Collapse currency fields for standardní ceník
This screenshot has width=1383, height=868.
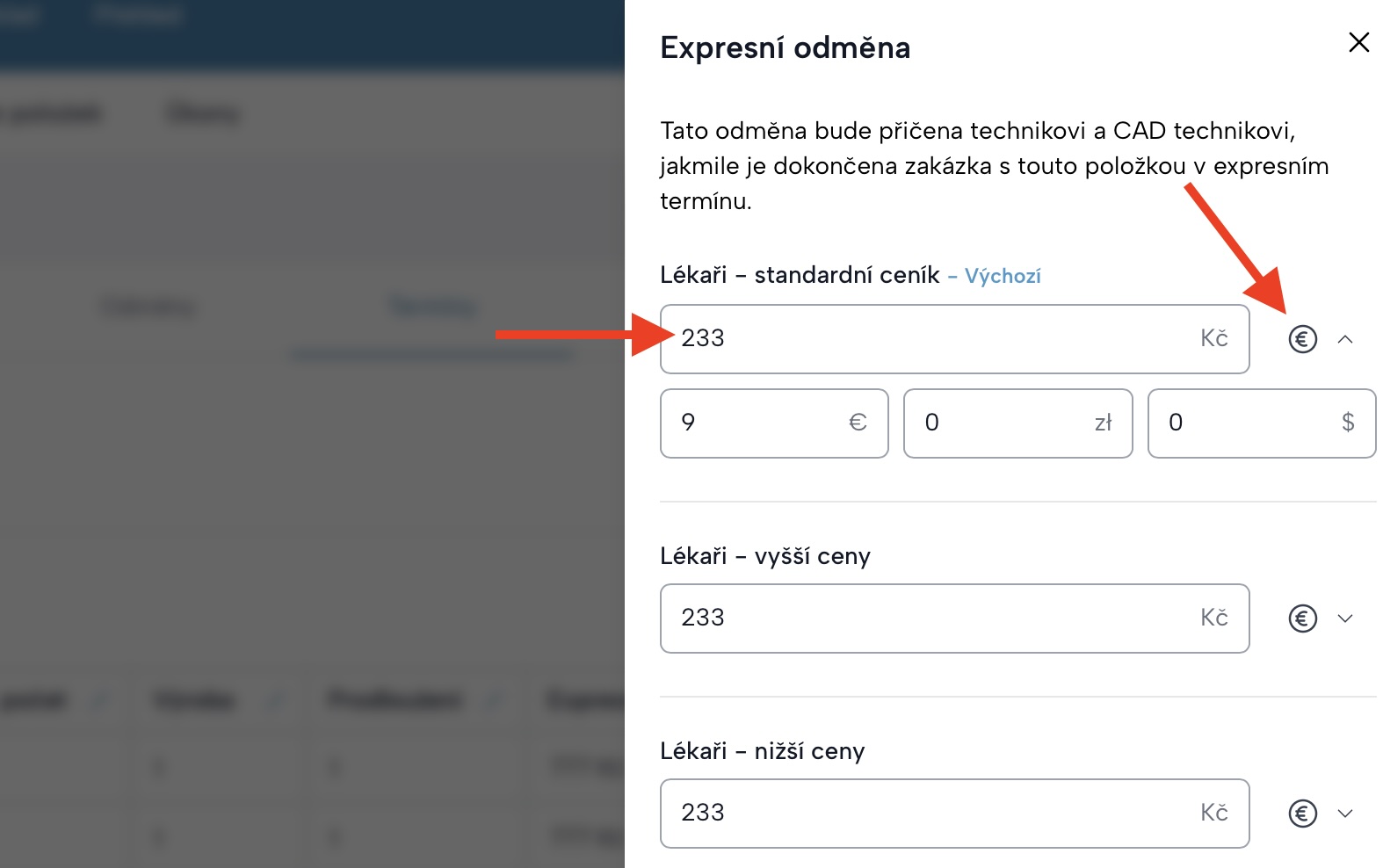(1345, 339)
